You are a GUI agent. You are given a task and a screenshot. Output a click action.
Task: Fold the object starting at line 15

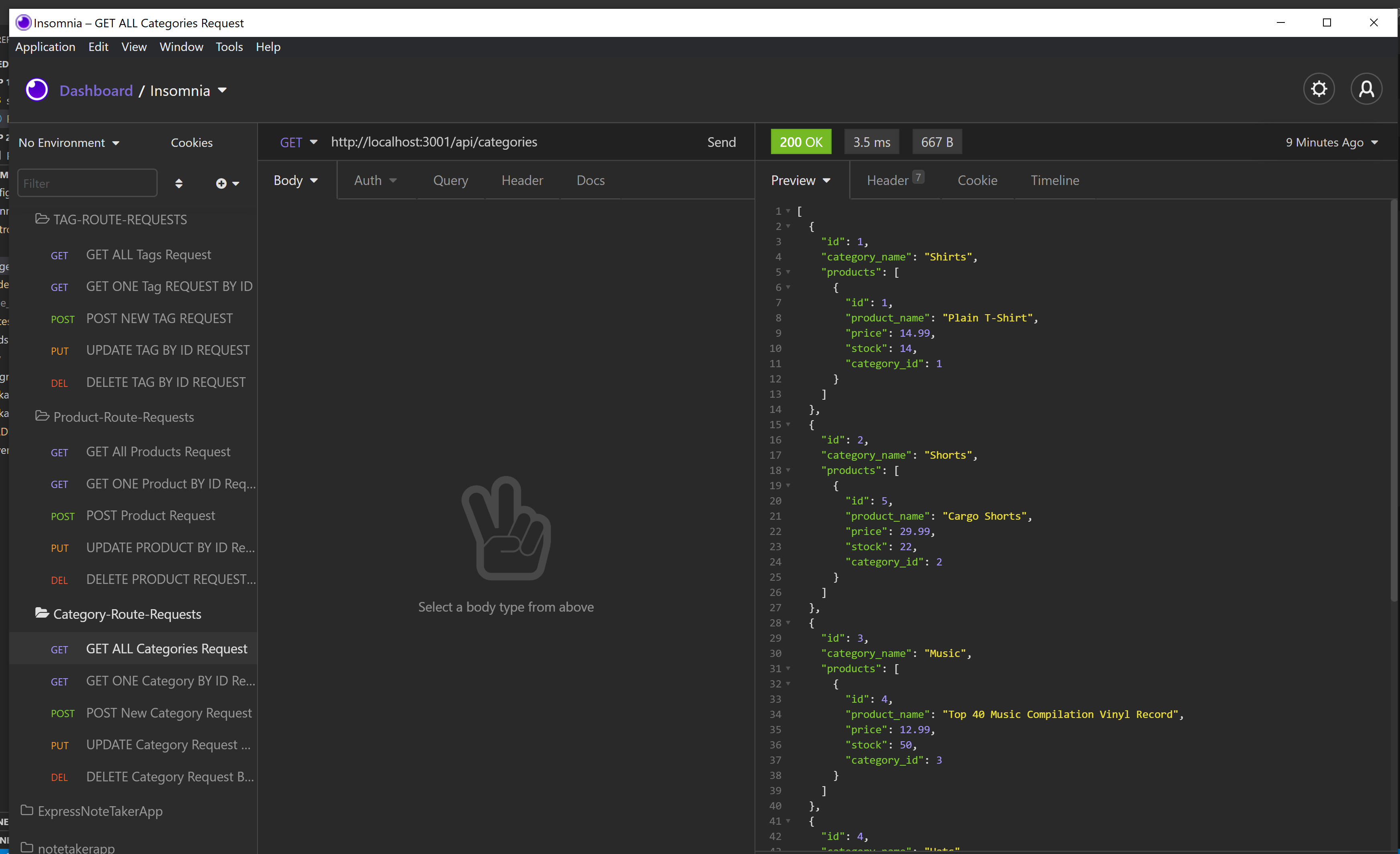(788, 424)
